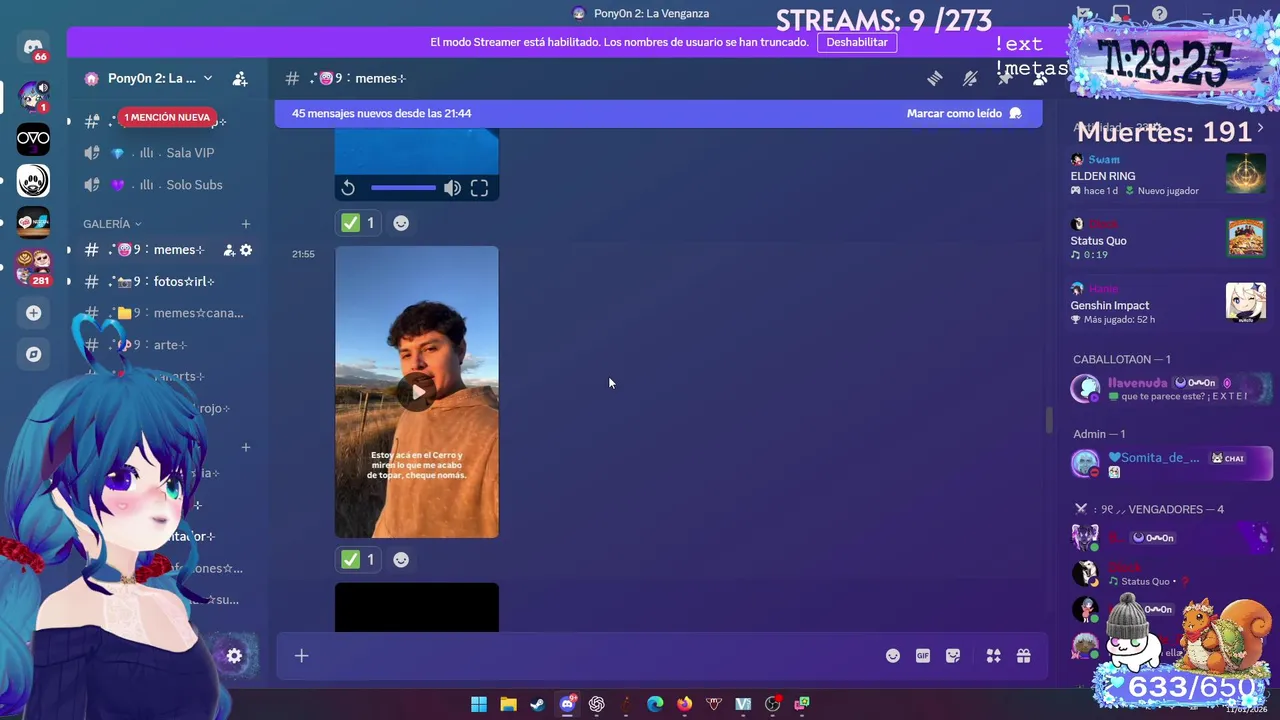
Task: Open Steam from the taskbar
Action: (x=537, y=704)
